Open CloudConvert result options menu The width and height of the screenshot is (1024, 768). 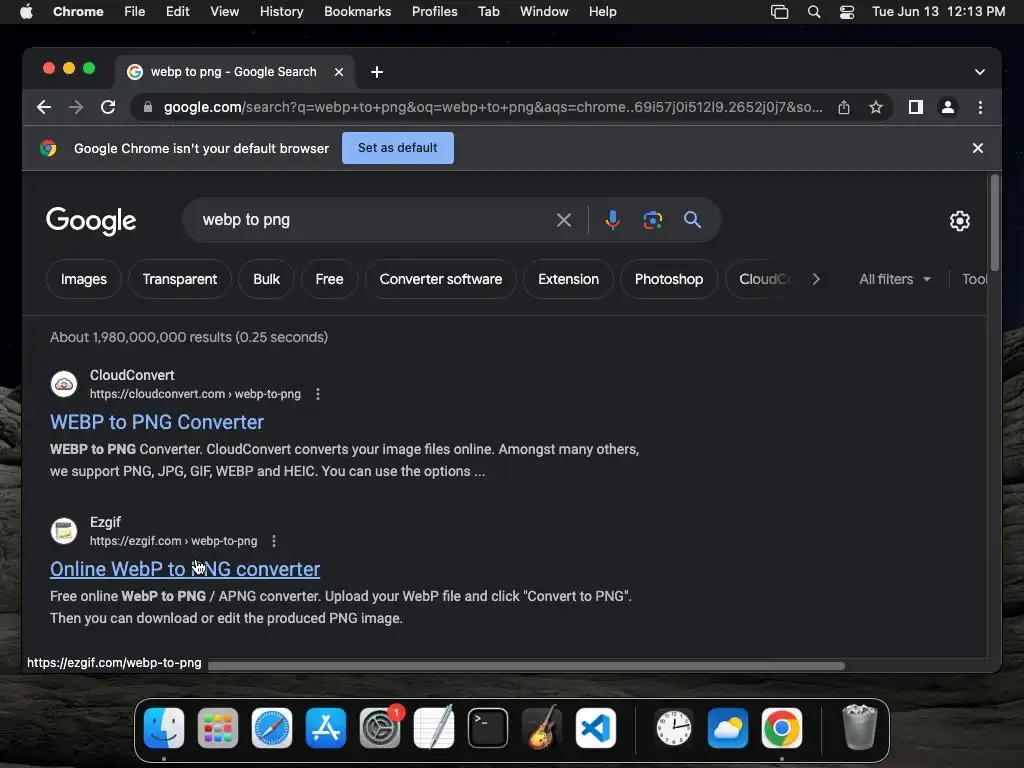(x=317, y=394)
